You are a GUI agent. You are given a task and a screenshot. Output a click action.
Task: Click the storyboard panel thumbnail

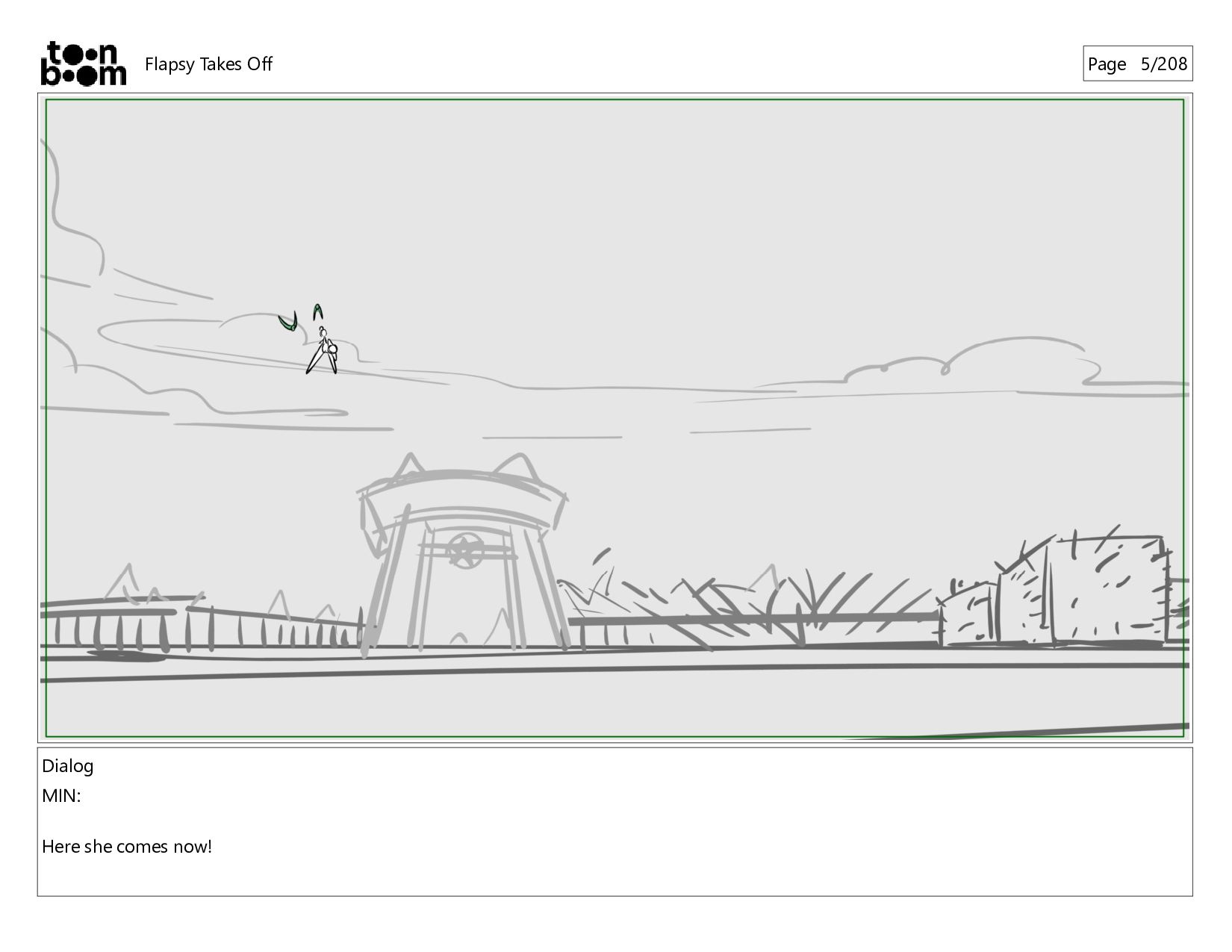[x=615, y=418]
